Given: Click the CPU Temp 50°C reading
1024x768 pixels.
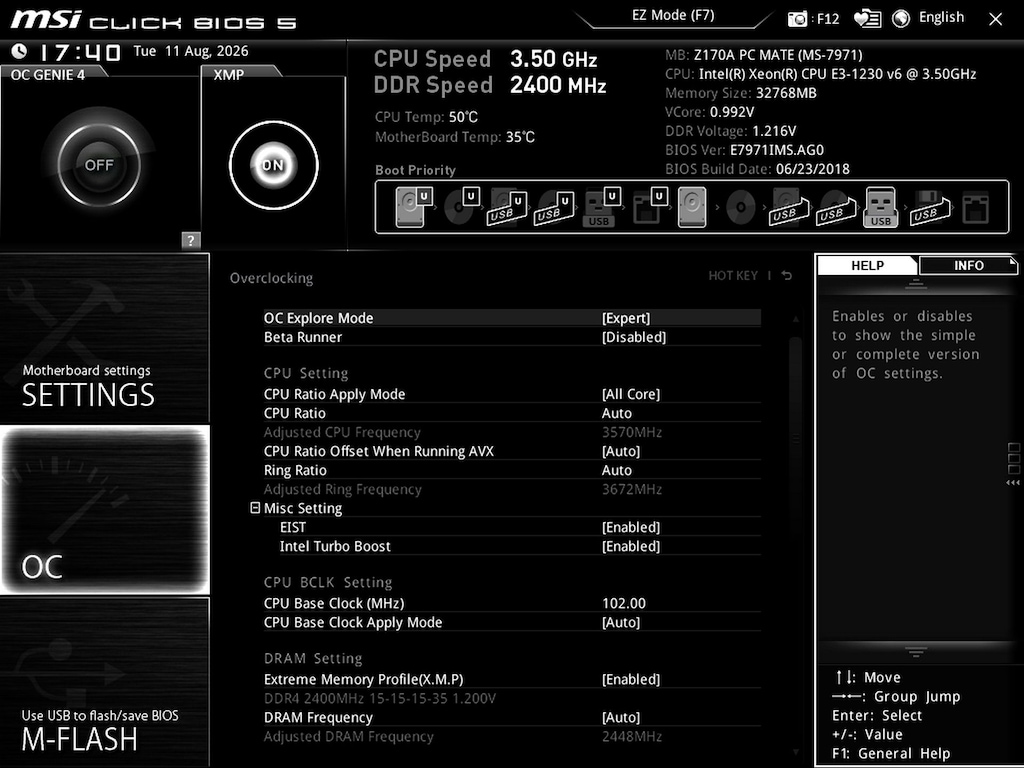Looking at the screenshot, I should pyautogui.click(x=426, y=117).
